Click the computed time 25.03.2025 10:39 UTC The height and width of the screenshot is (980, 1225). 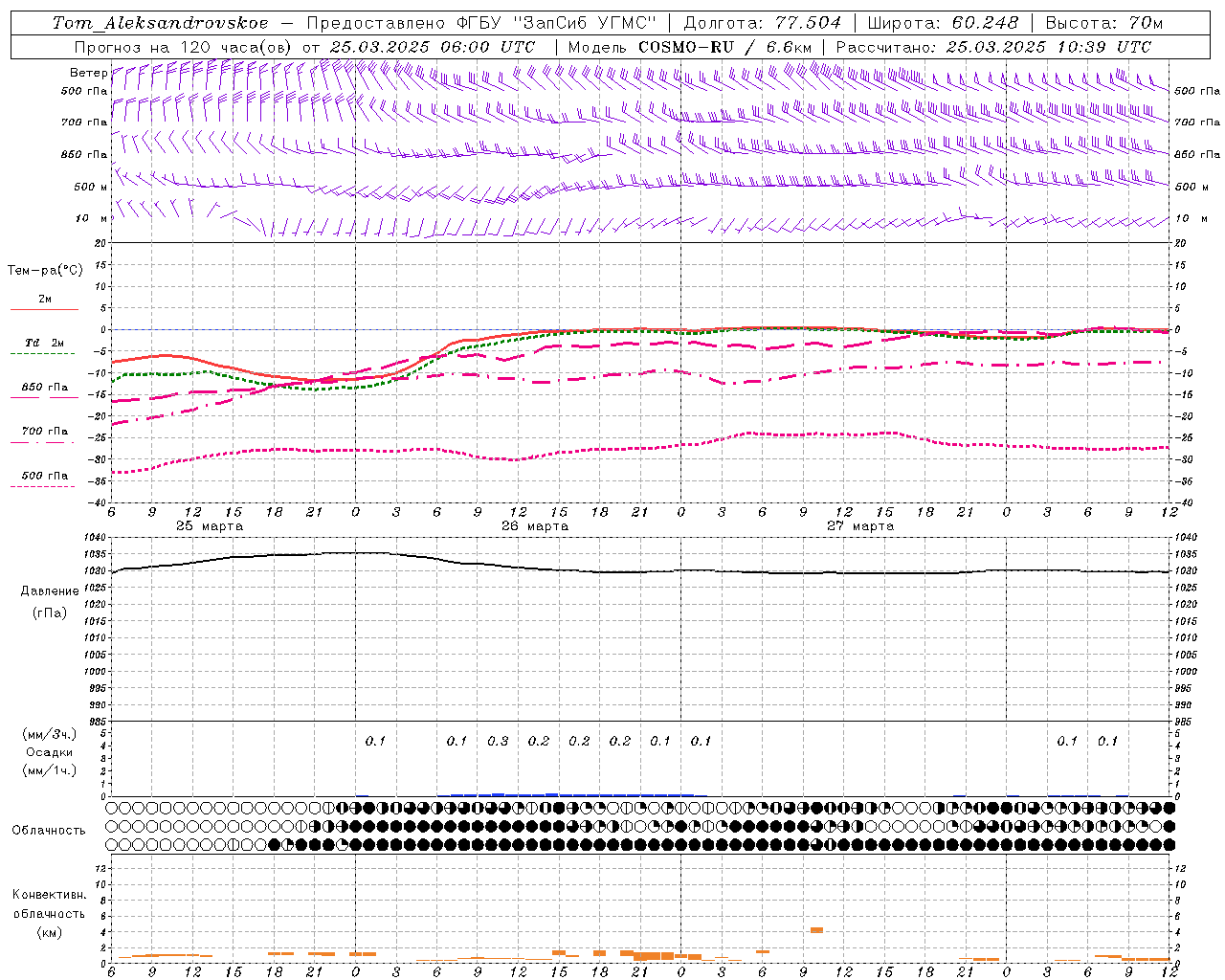(1048, 47)
